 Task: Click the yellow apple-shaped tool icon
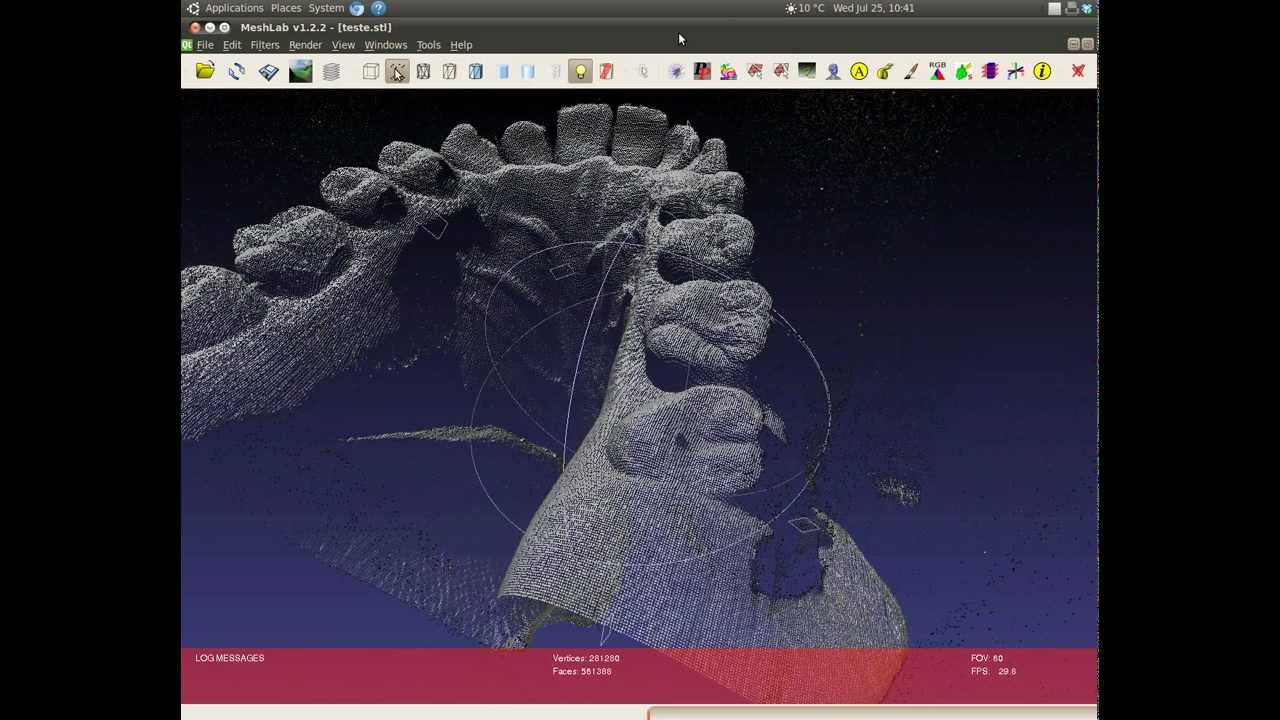[885, 71]
